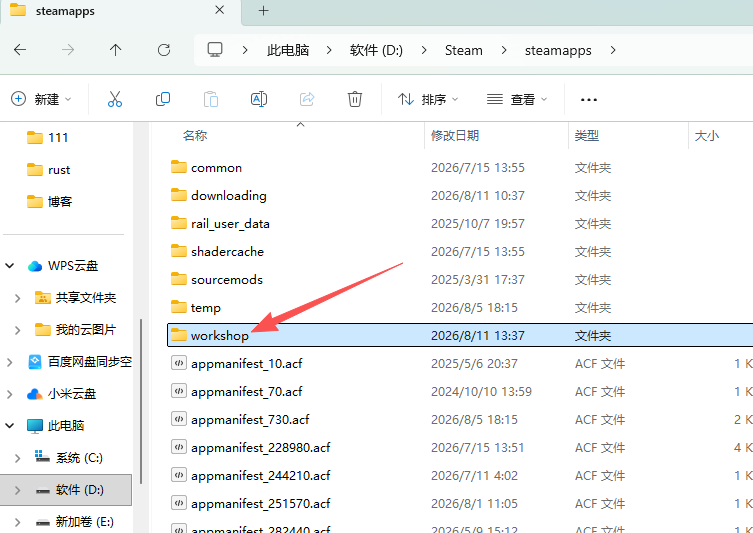Click the Paste icon in toolbar
Screen dimensions: 753x533
(211, 99)
